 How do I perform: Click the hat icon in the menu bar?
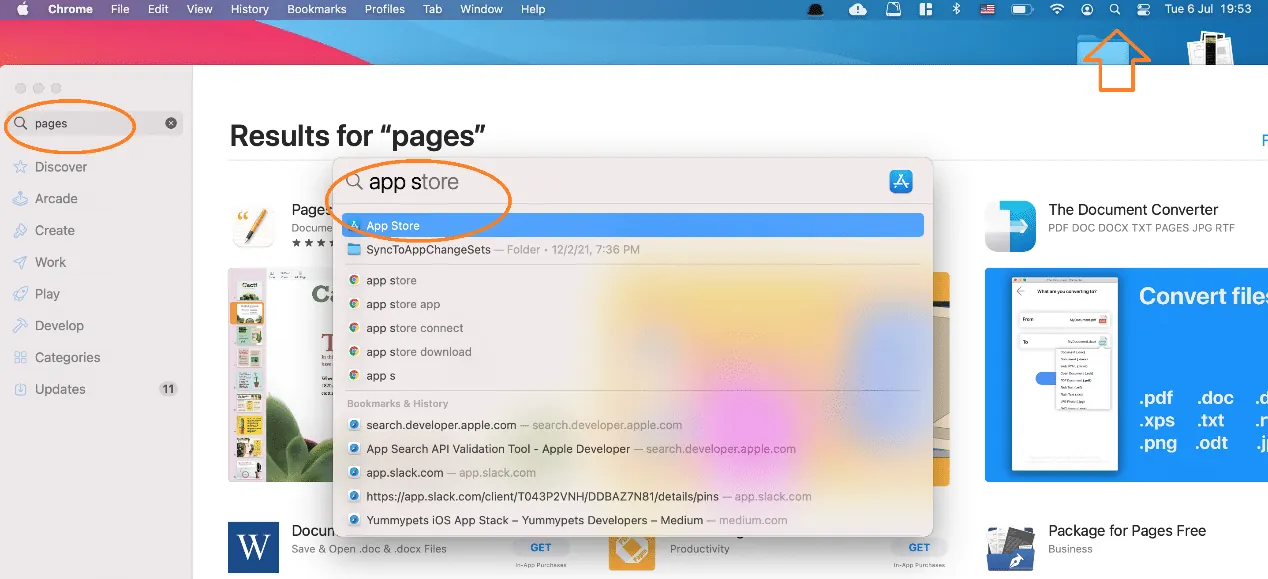pos(815,9)
